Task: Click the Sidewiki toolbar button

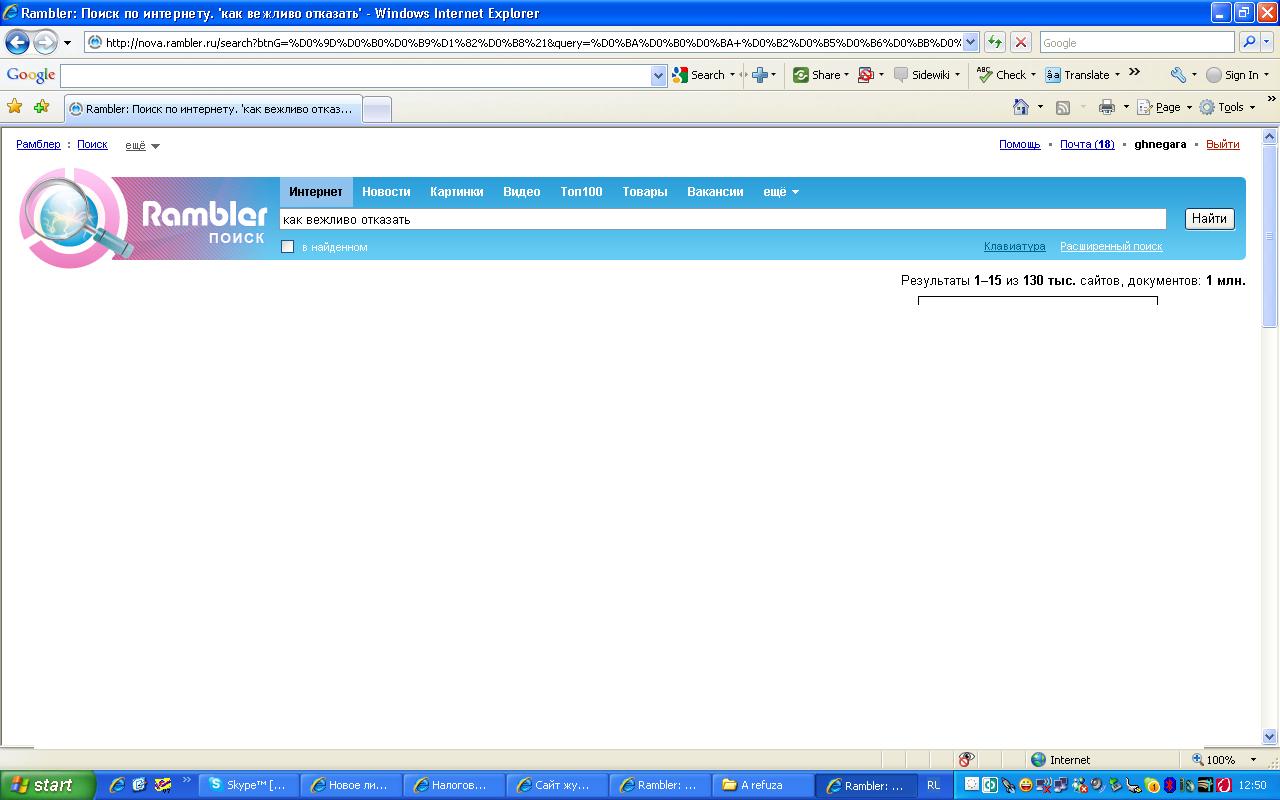Action: tap(926, 75)
